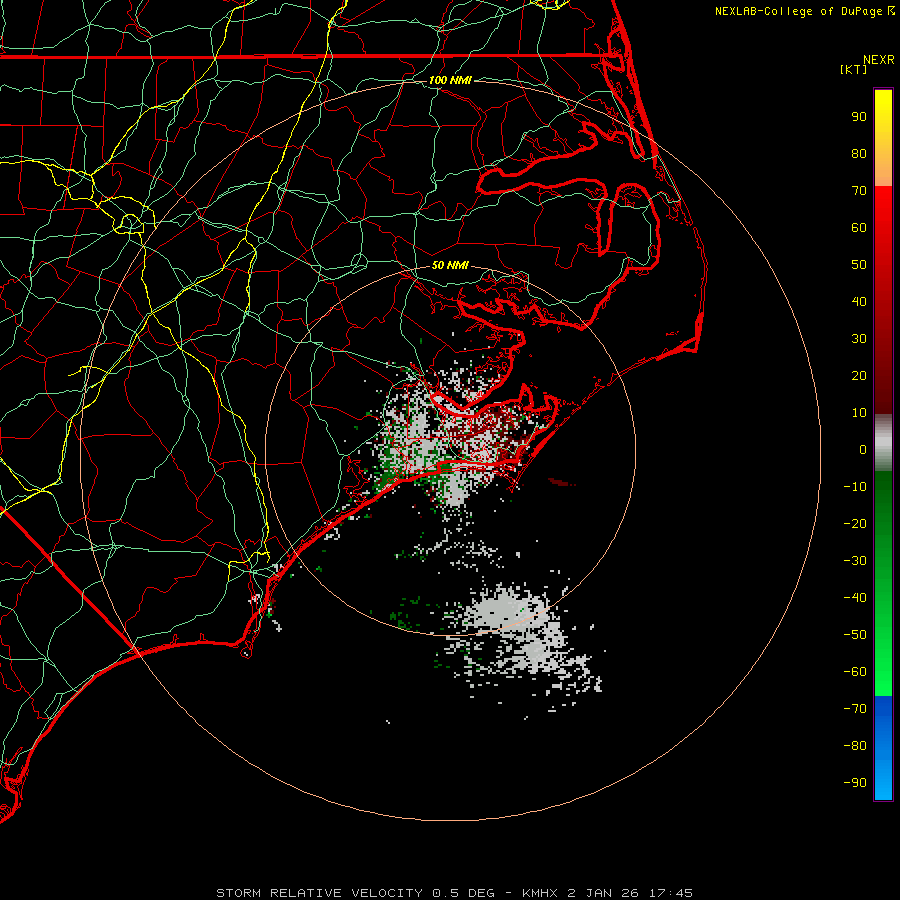Click the 20 value on the velocity scale
900x900 pixels.
pos(859,375)
